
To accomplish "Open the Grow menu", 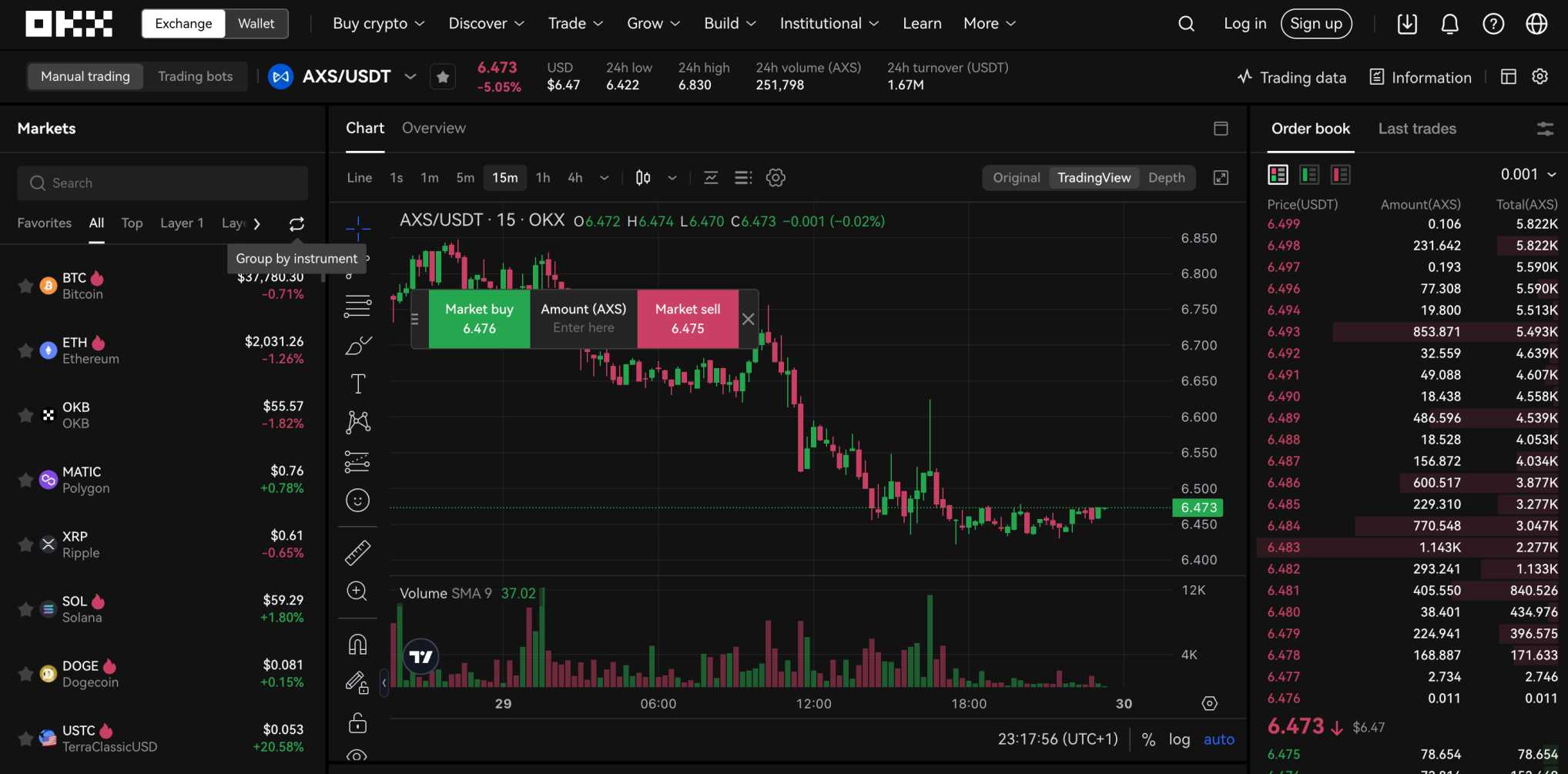I will [653, 23].
